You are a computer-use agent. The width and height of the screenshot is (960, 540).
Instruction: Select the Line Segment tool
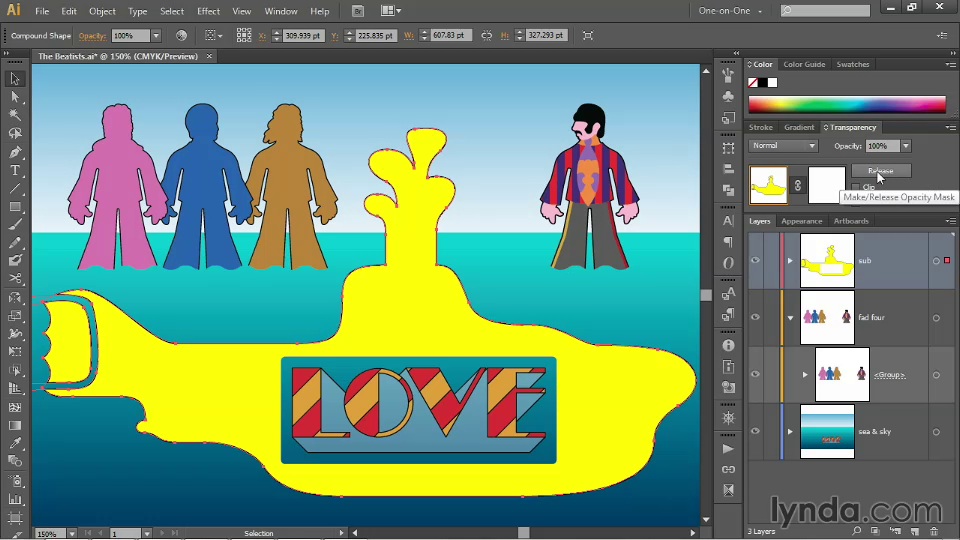click(x=15, y=189)
